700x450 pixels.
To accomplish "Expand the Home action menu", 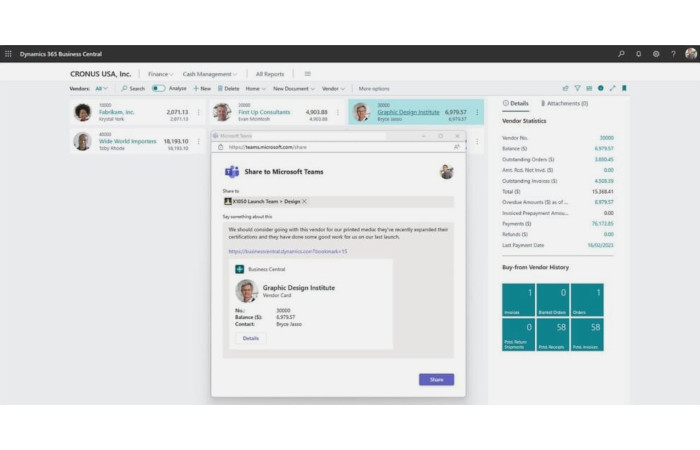I will point(255,88).
